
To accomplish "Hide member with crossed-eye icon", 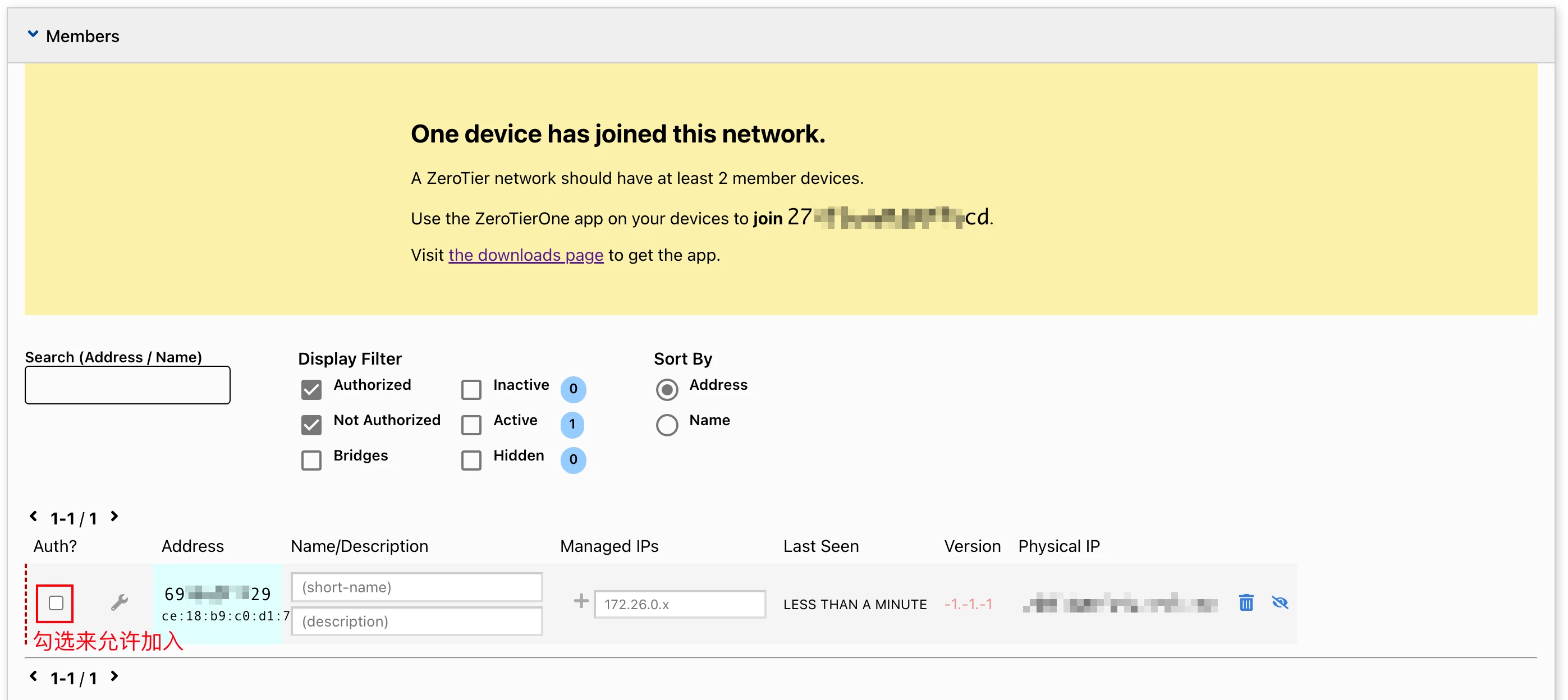I will 1280,602.
